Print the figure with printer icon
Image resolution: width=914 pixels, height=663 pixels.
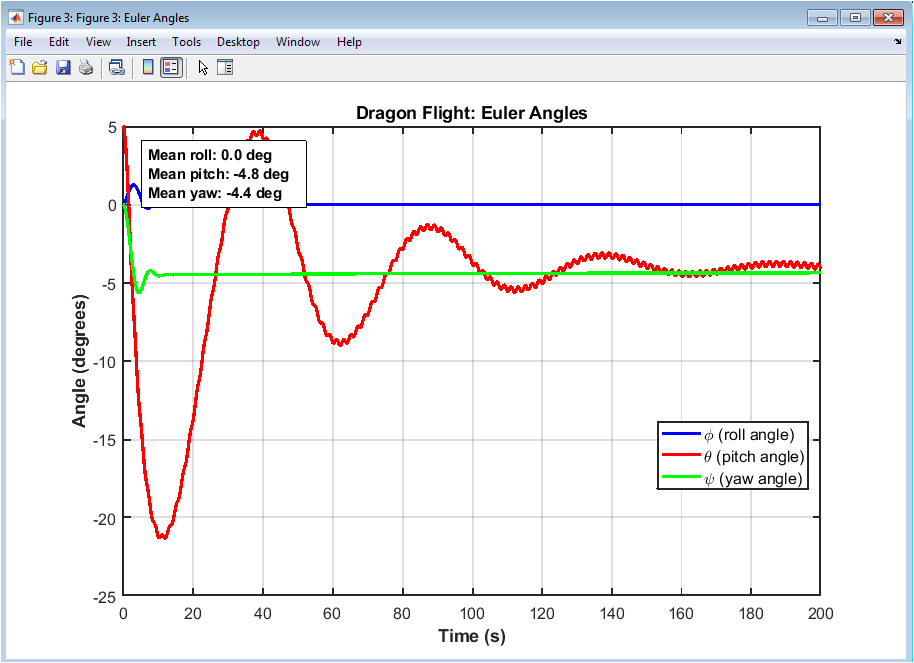86,68
